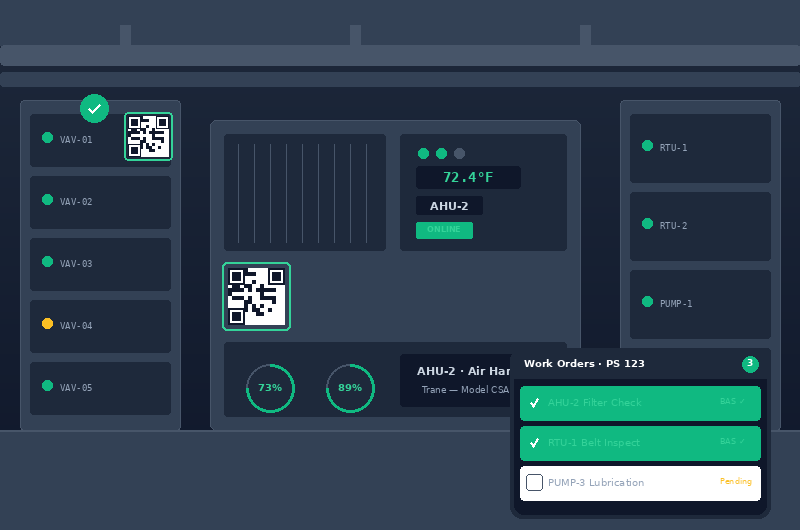Open the RTU-2 equipment card
This screenshot has height=530, width=800.
tap(700, 226)
